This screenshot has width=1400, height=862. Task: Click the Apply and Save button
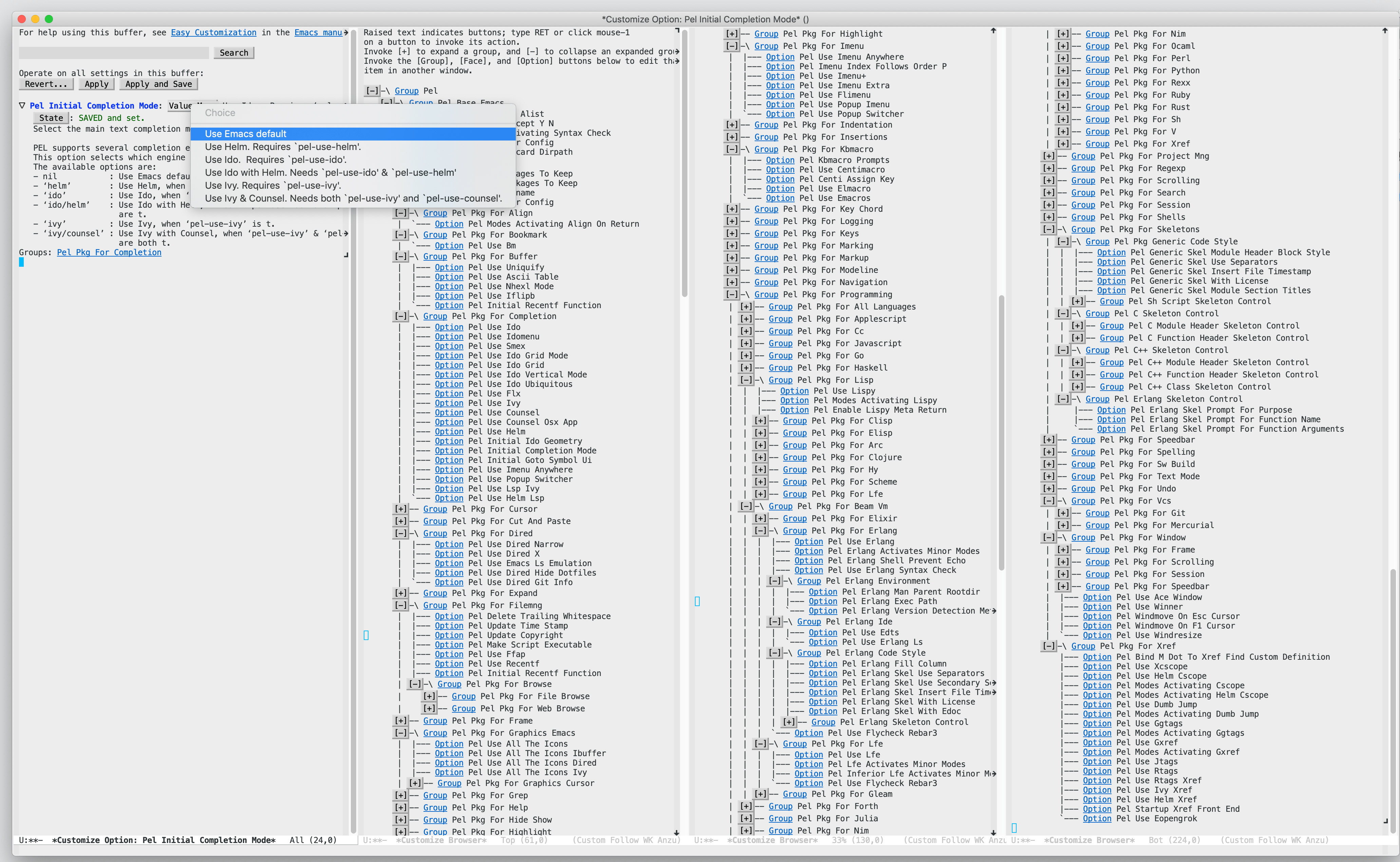pos(158,84)
